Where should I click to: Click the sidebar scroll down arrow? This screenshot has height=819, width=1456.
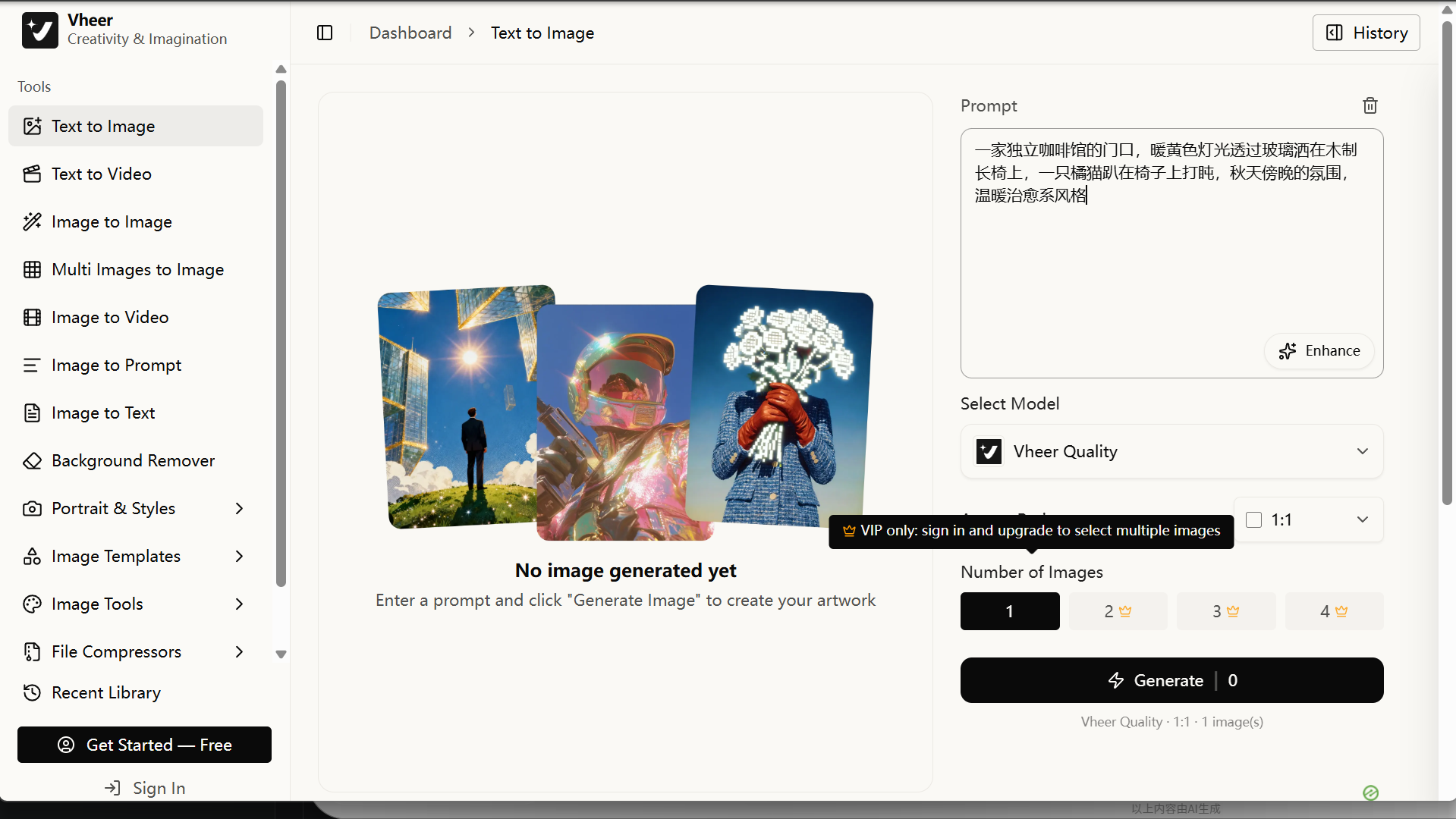281,654
